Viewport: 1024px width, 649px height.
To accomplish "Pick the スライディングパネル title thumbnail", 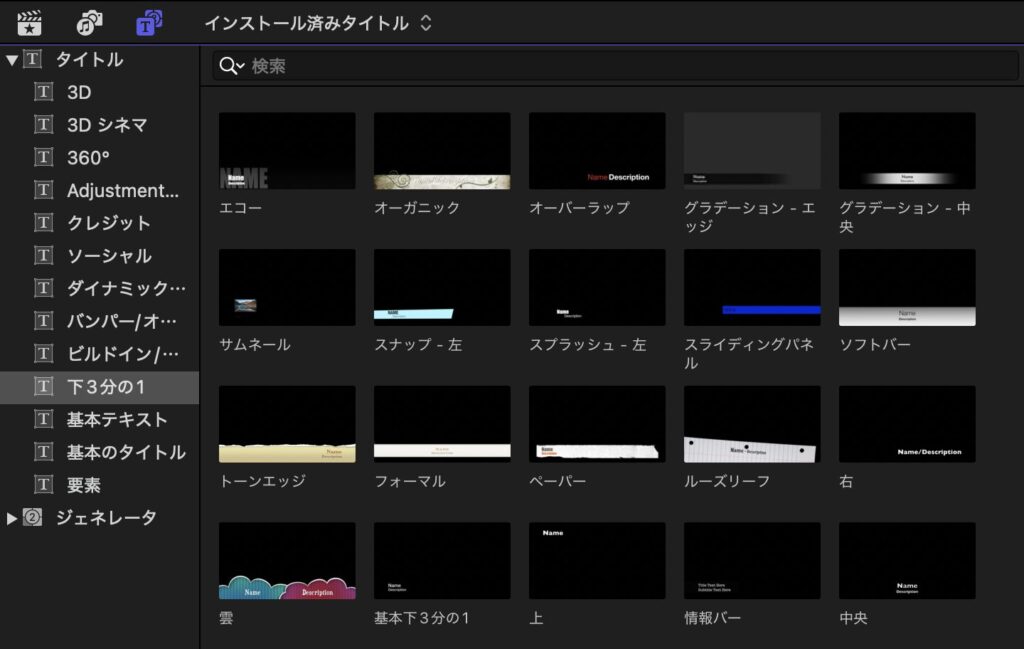I will tap(752, 288).
